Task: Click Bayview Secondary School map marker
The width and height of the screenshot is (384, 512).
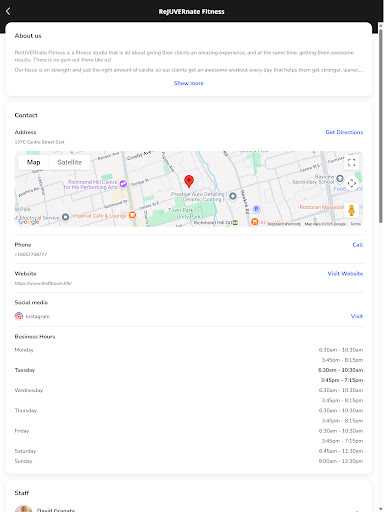Action: (x=340, y=178)
